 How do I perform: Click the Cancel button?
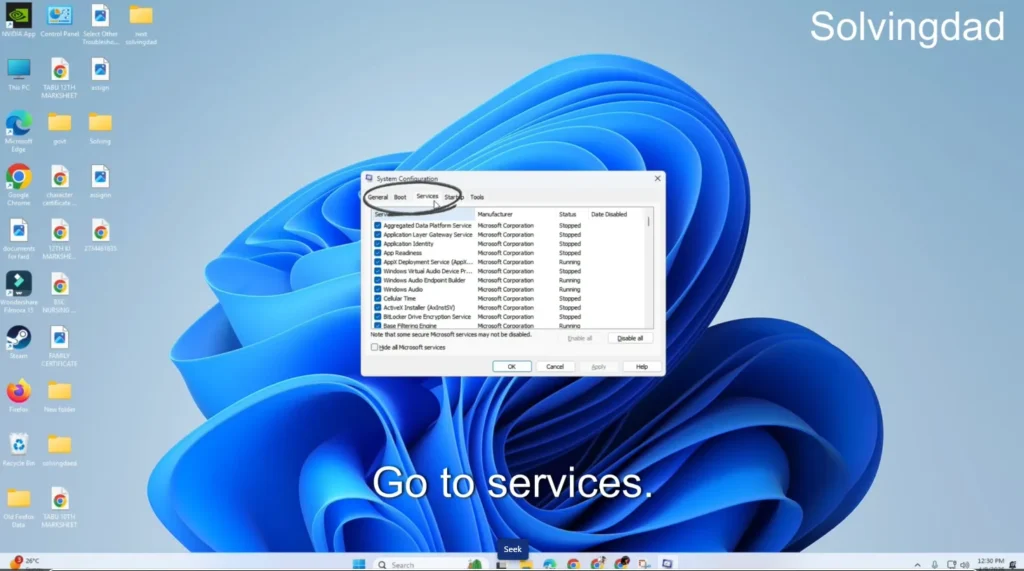coord(554,367)
